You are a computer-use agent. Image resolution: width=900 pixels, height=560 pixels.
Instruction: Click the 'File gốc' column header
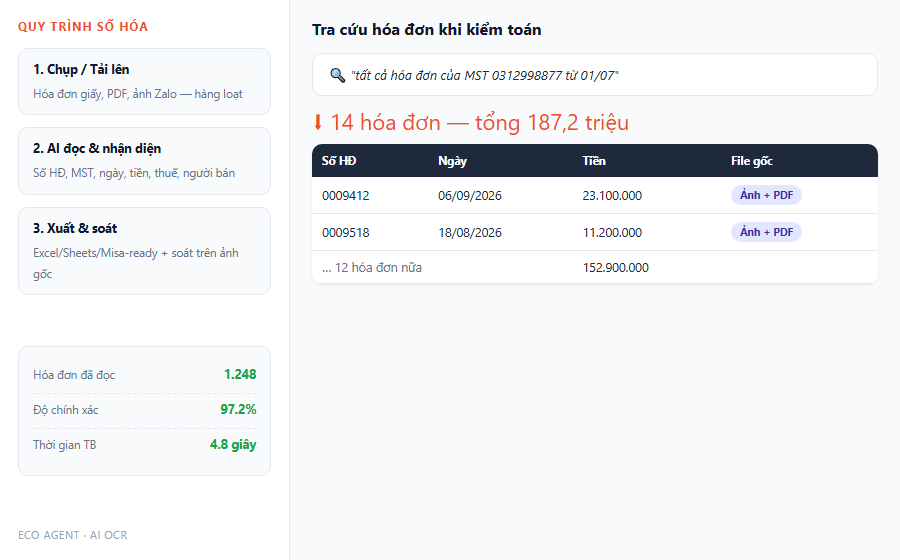point(752,161)
